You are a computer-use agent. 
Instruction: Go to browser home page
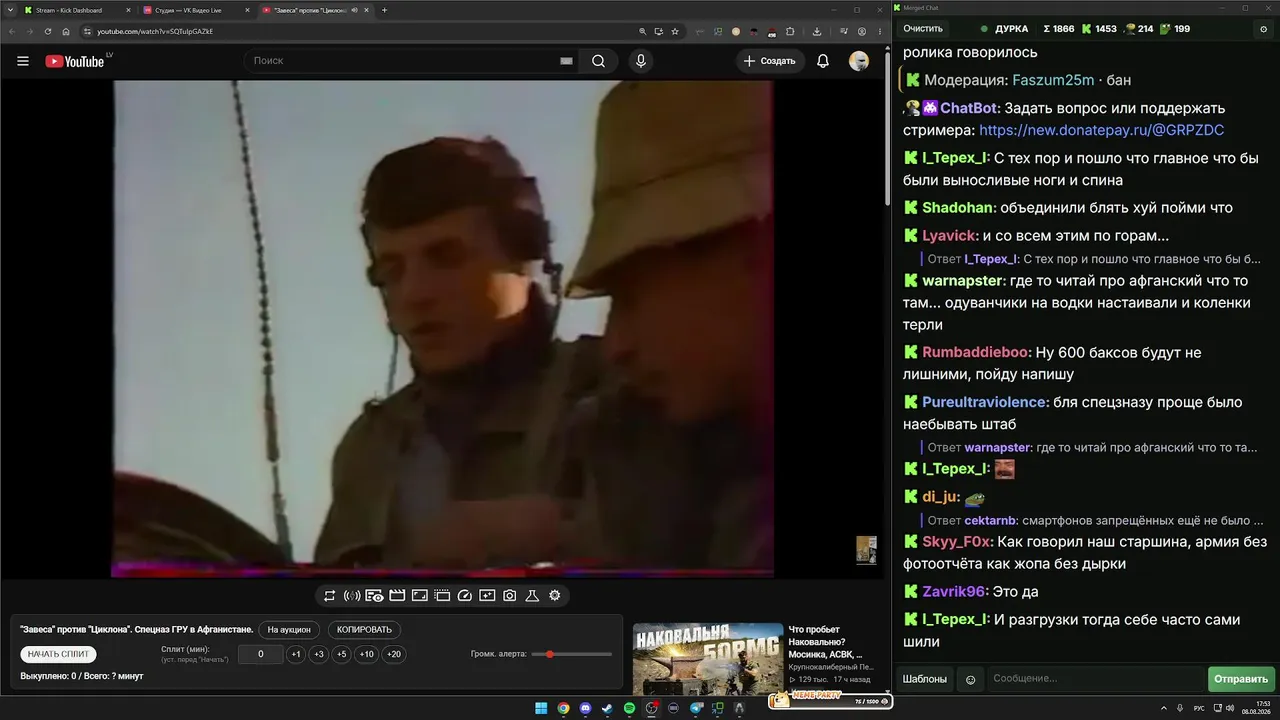coord(66,31)
